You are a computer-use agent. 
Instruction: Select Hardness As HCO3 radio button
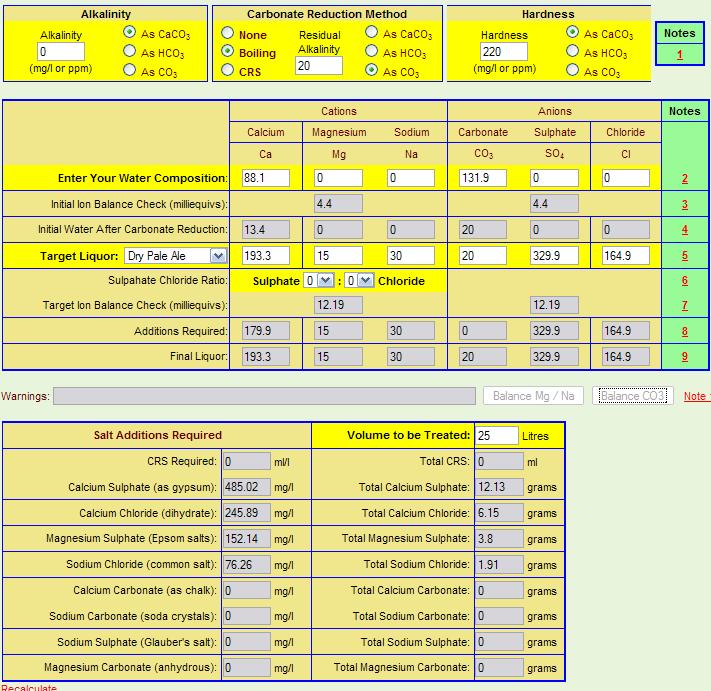573,51
